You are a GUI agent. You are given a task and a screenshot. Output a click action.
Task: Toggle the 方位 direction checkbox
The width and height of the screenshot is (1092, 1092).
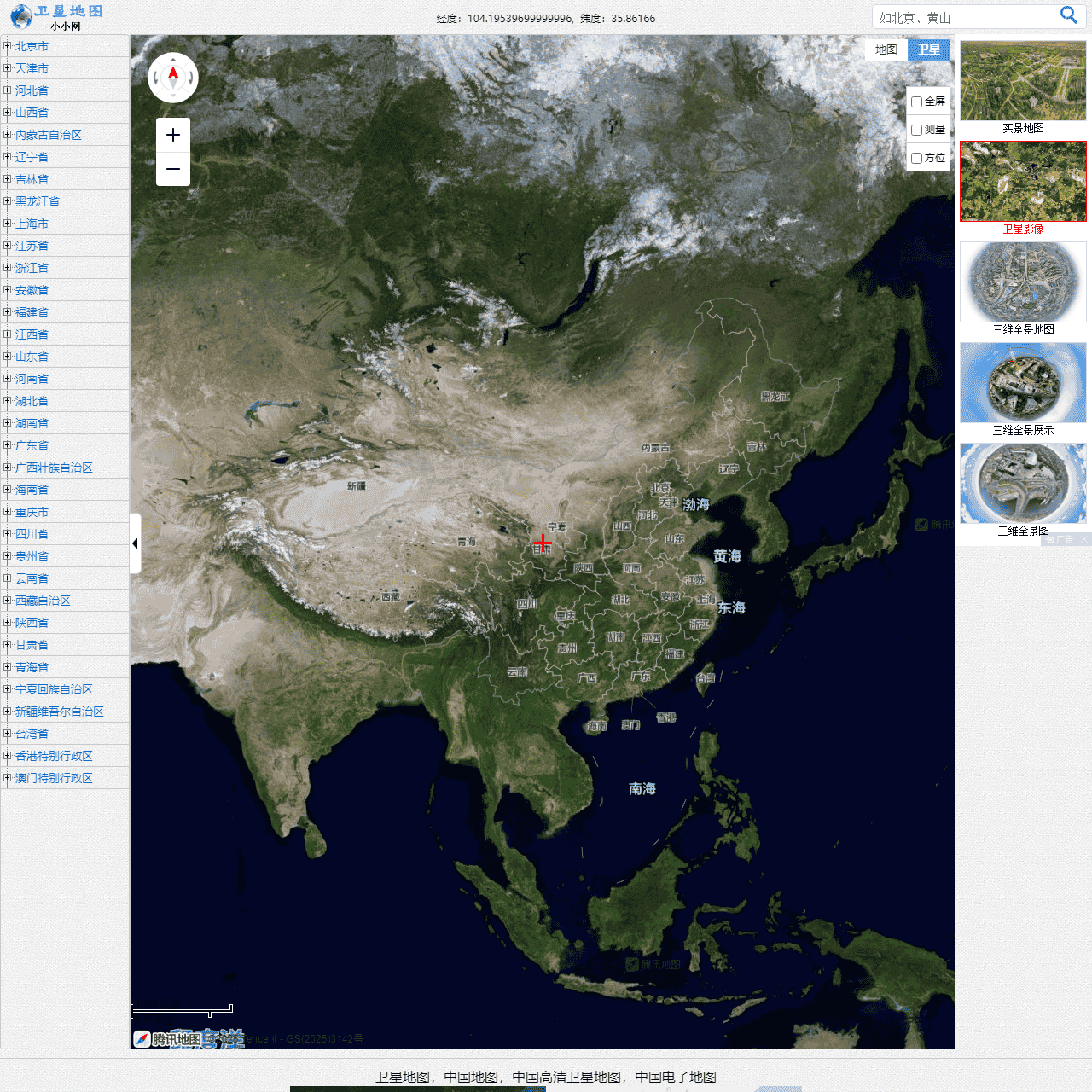(916, 158)
